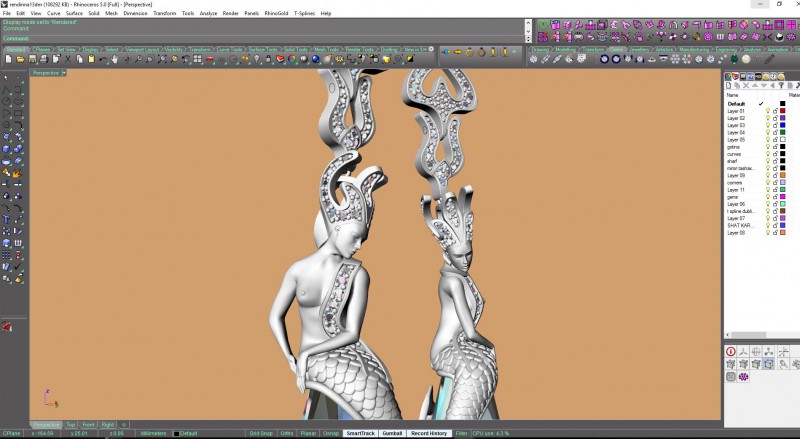Toggle Gumball in the status bar
Screen dimensions: 800x439
pos(392,433)
